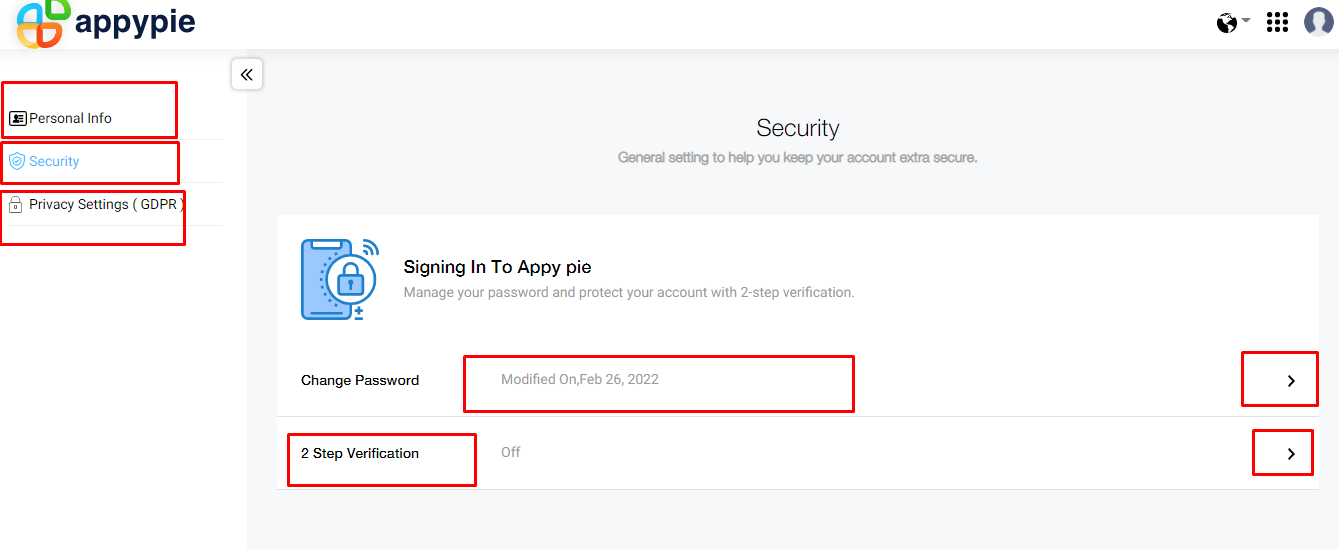
Task: Click the appypie wordmark text
Action: pos(135,22)
